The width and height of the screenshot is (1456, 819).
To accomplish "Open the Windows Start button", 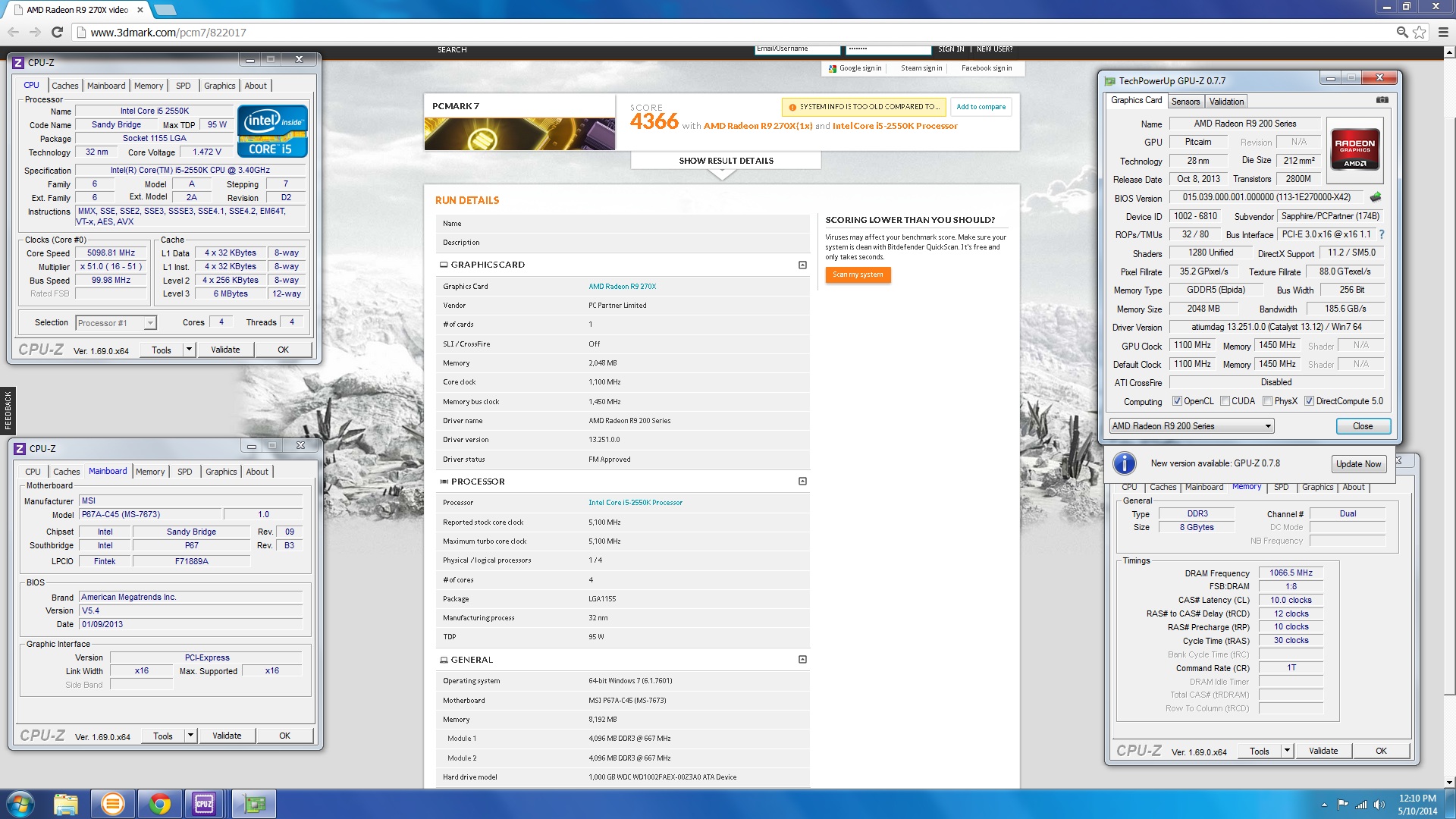I will click(20, 804).
